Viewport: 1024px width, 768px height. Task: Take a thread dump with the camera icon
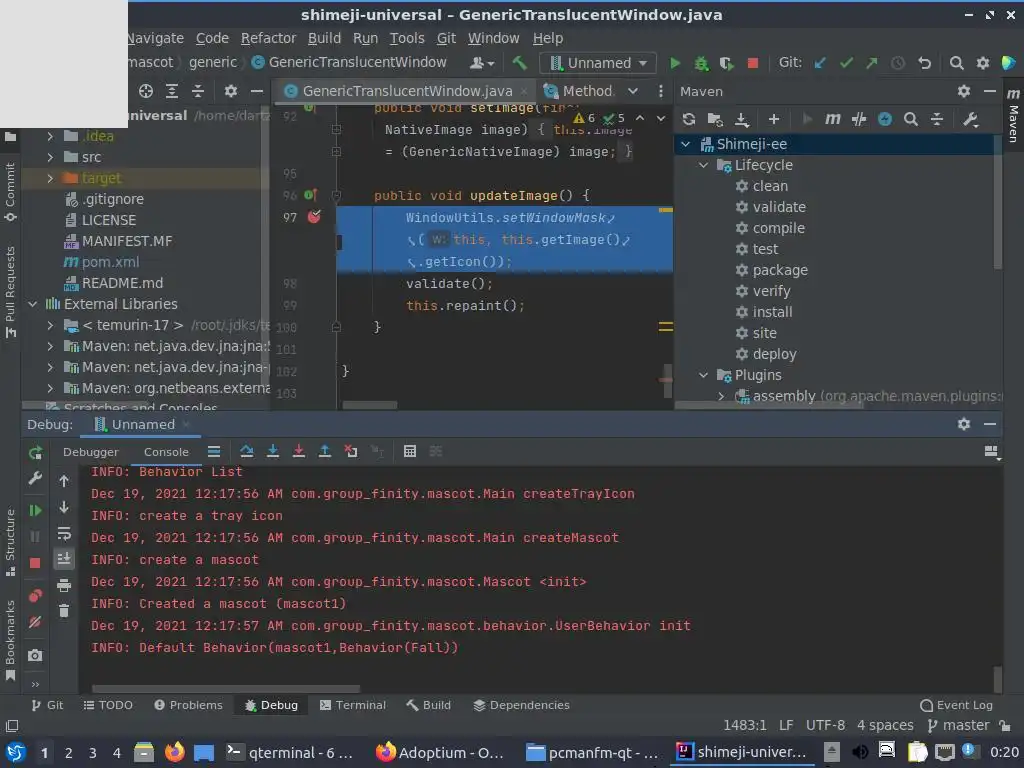point(35,655)
